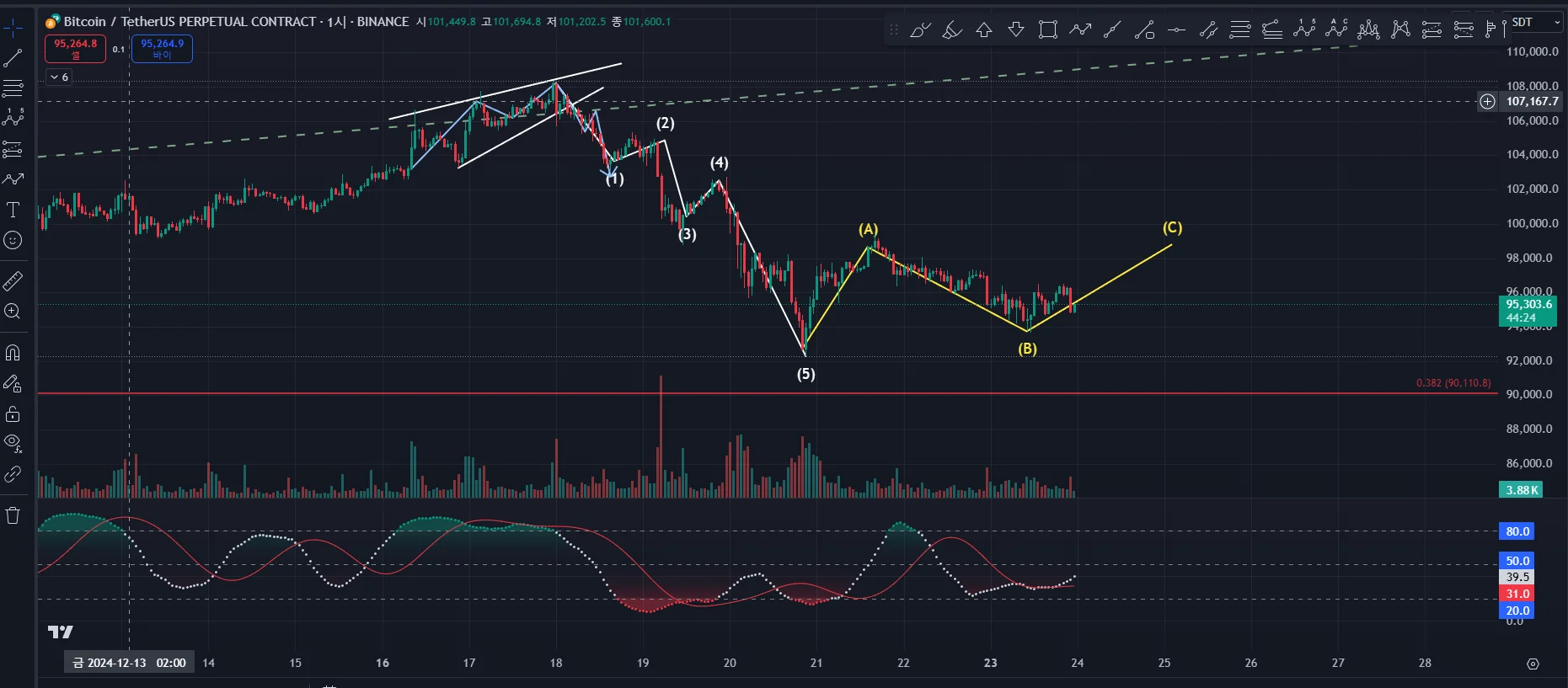Viewport: 1568px width, 688px height.
Task: Open the arrow and brush drawing tools
Action: point(13,179)
